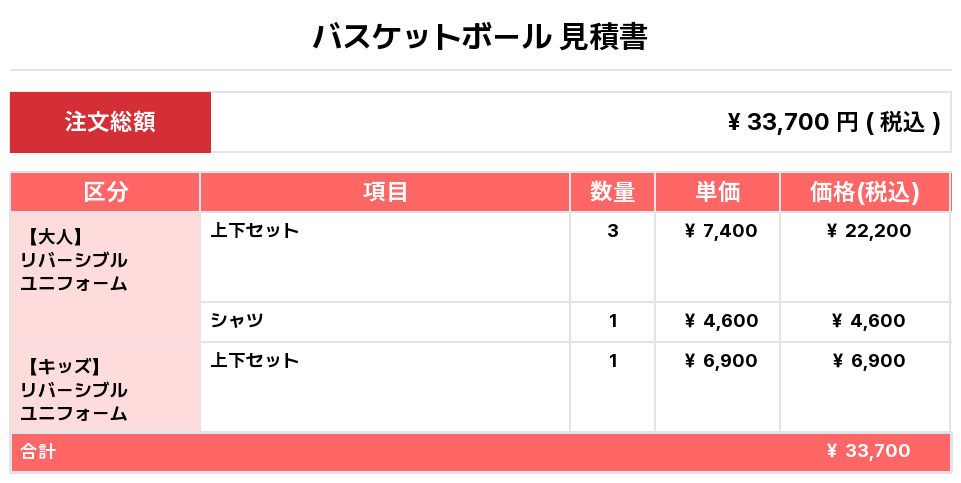Click the バスケットボール 見積書 title
The height and width of the screenshot is (483, 961).
coord(480,38)
